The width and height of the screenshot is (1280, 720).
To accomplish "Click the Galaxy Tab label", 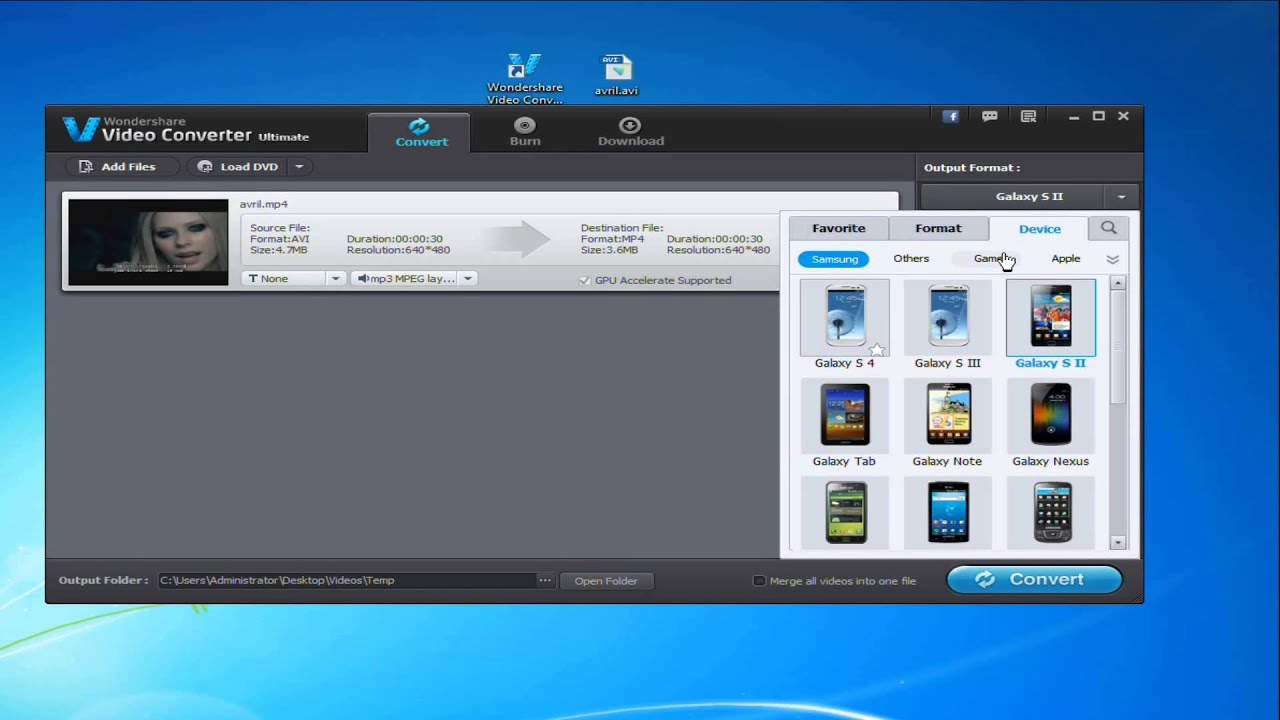I will pos(844,462).
